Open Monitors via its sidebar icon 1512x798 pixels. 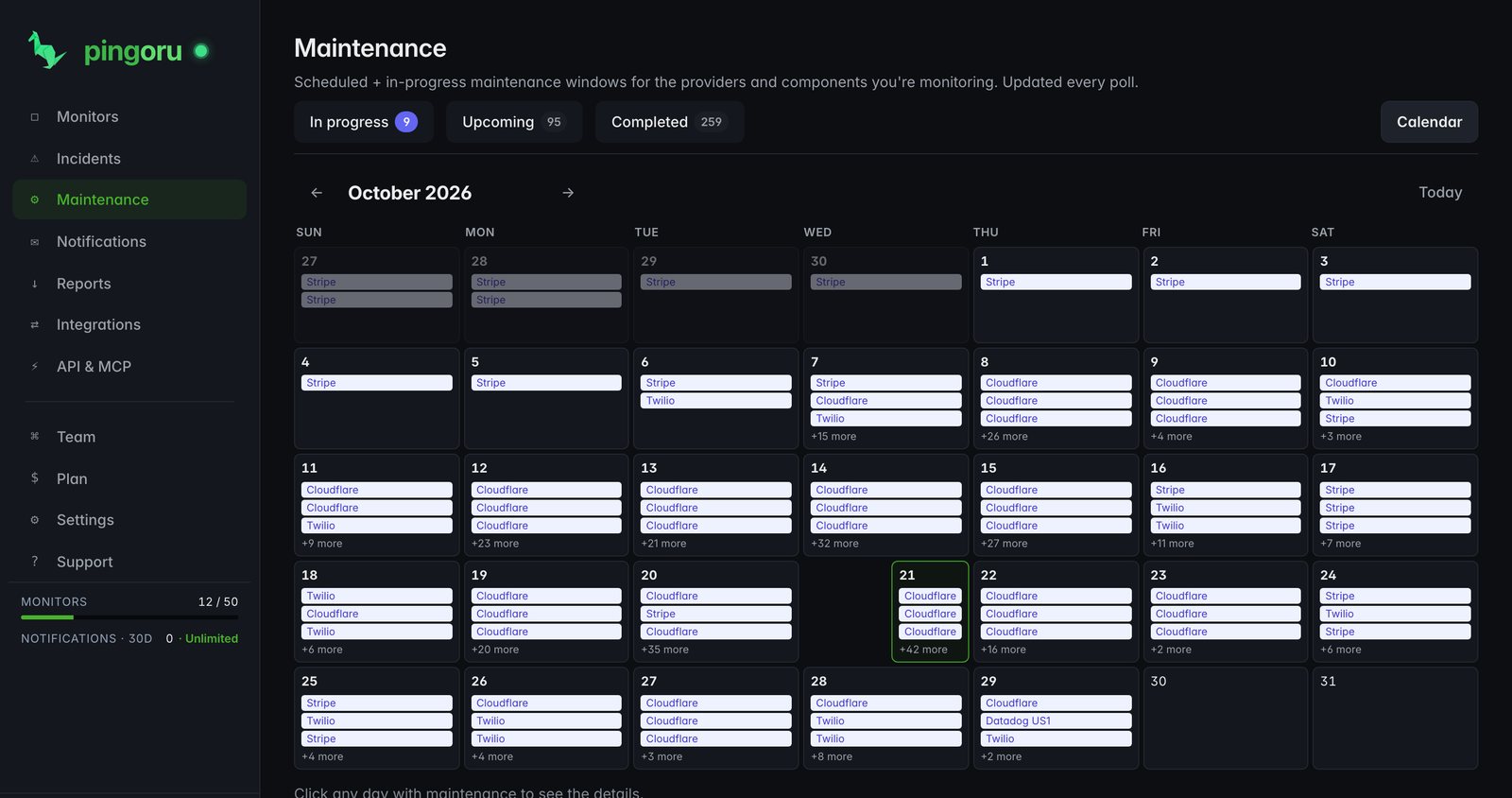pos(35,117)
